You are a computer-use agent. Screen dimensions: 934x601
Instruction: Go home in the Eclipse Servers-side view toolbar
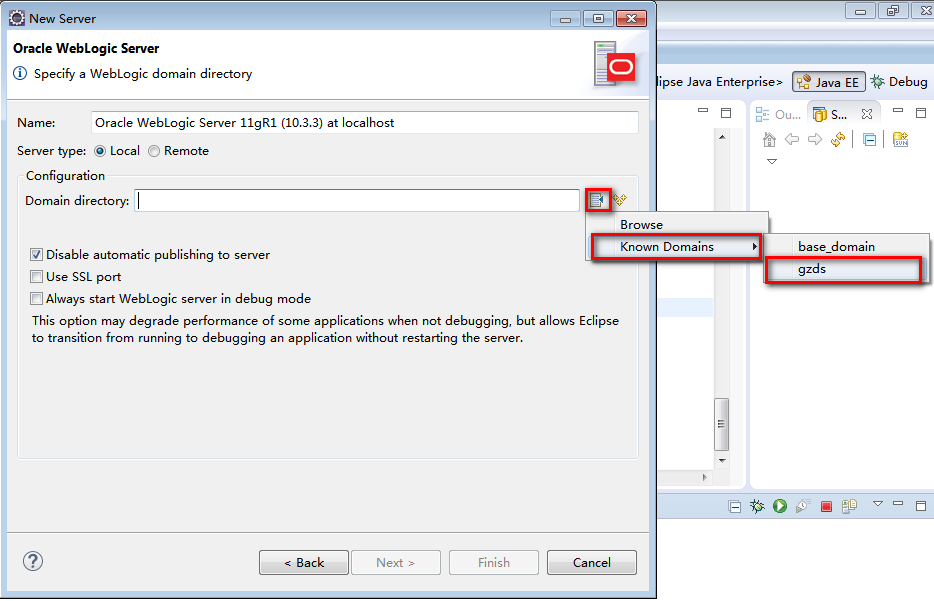(769, 139)
